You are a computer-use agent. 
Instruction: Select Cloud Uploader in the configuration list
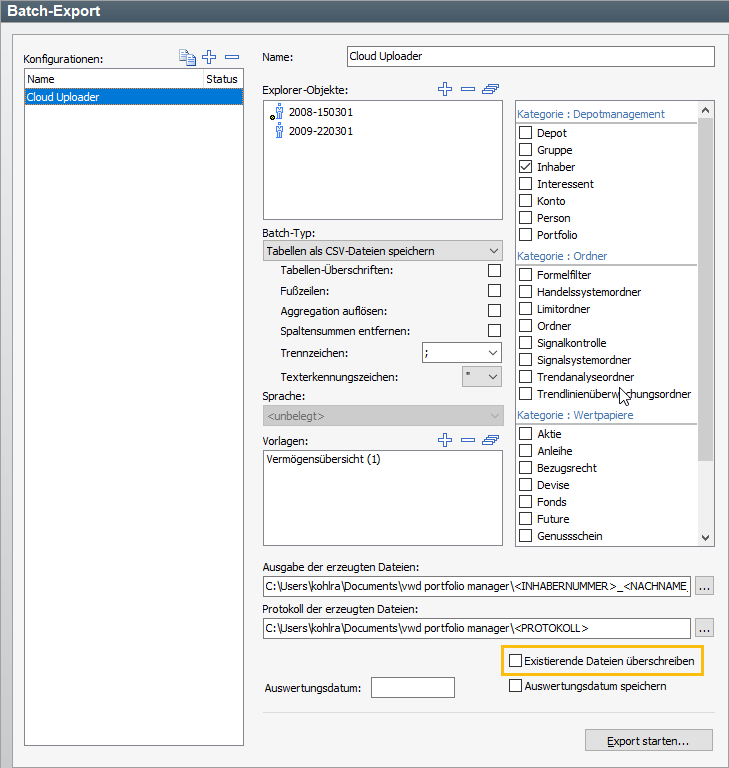tap(132, 97)
